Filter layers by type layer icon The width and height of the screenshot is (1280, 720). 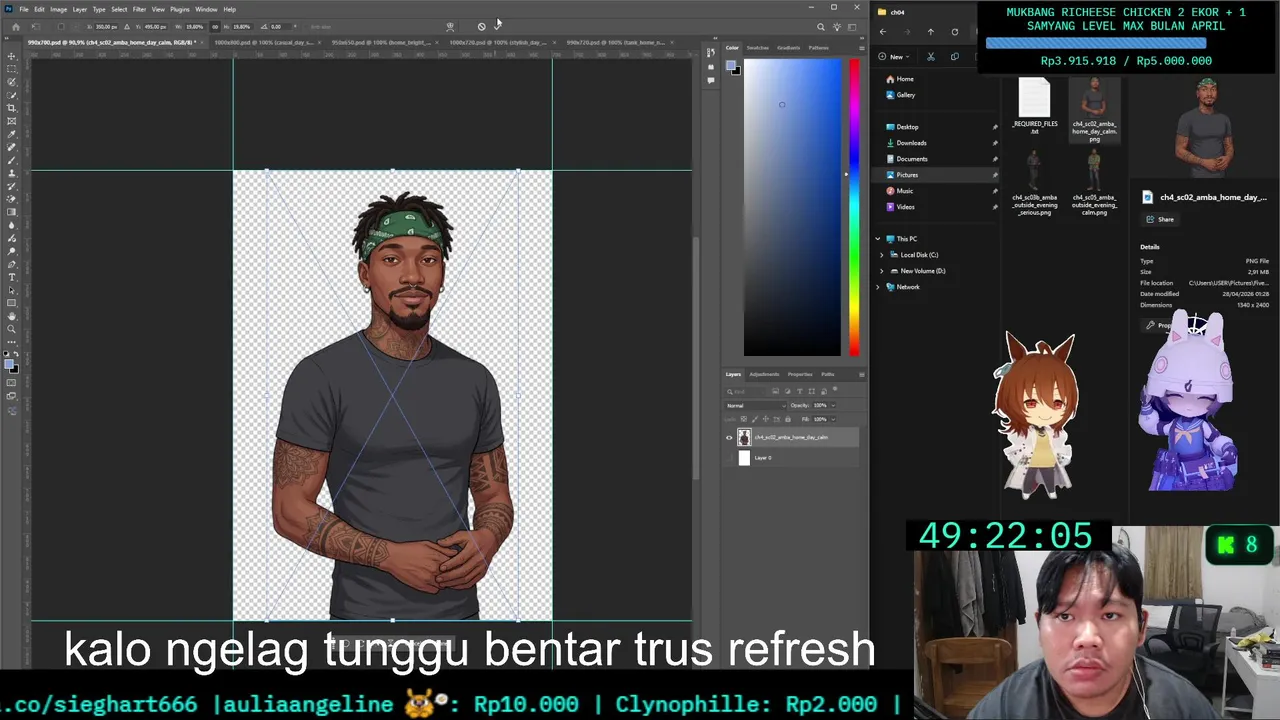[800, 391]
